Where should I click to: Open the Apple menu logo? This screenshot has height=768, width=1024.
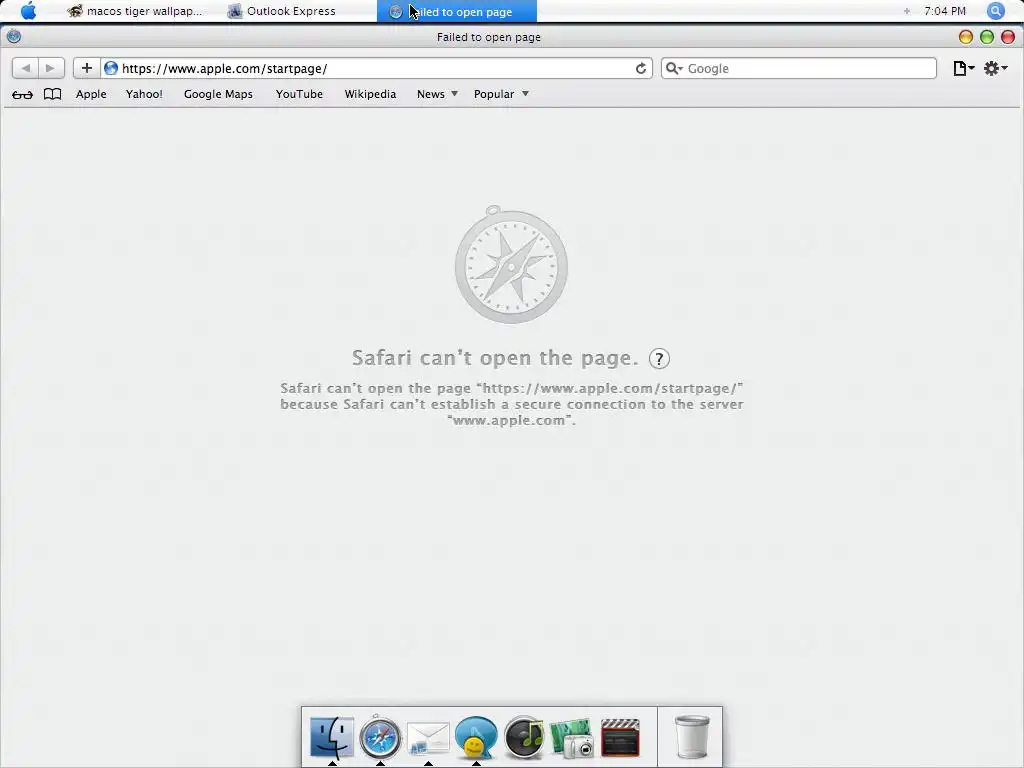[28, 10]
